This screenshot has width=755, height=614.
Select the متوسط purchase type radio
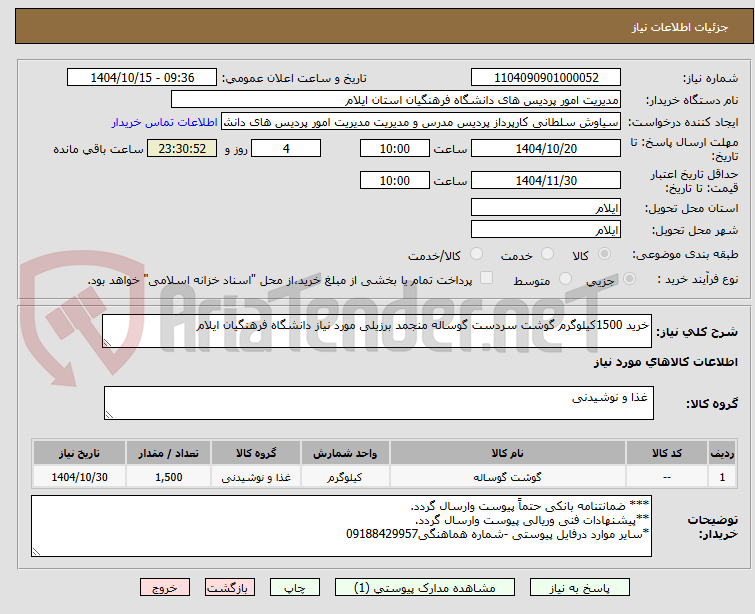[565, 279]
